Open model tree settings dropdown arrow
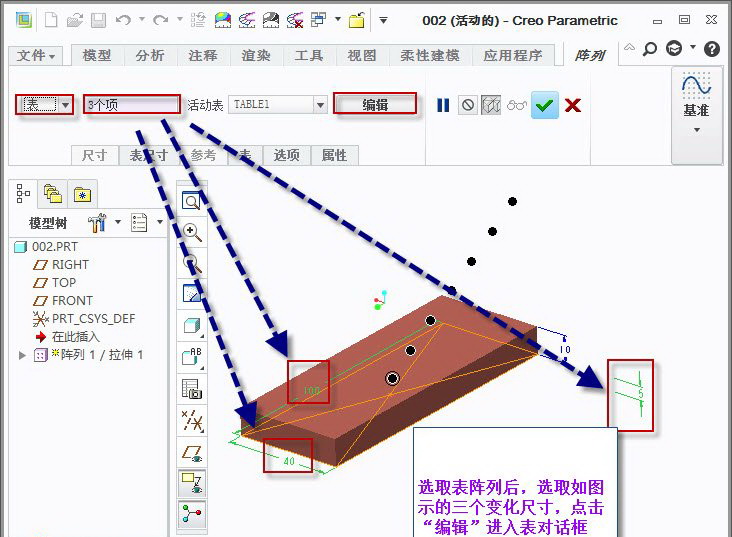The width and height of the screenshot is (732, 537). pos(118,222)
